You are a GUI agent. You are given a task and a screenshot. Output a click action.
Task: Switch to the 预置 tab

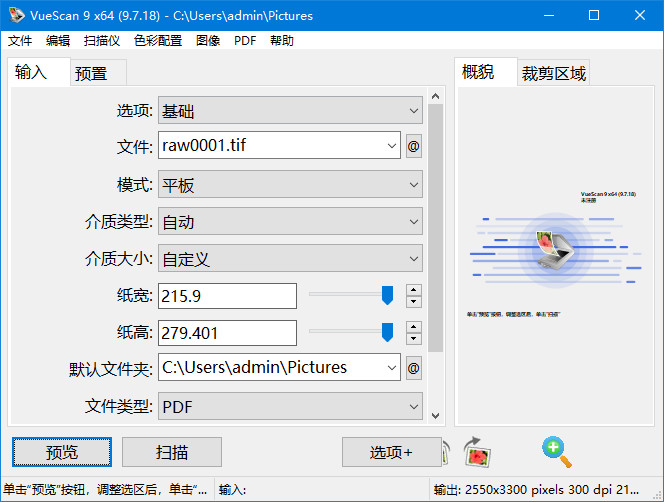coord(98,73)
